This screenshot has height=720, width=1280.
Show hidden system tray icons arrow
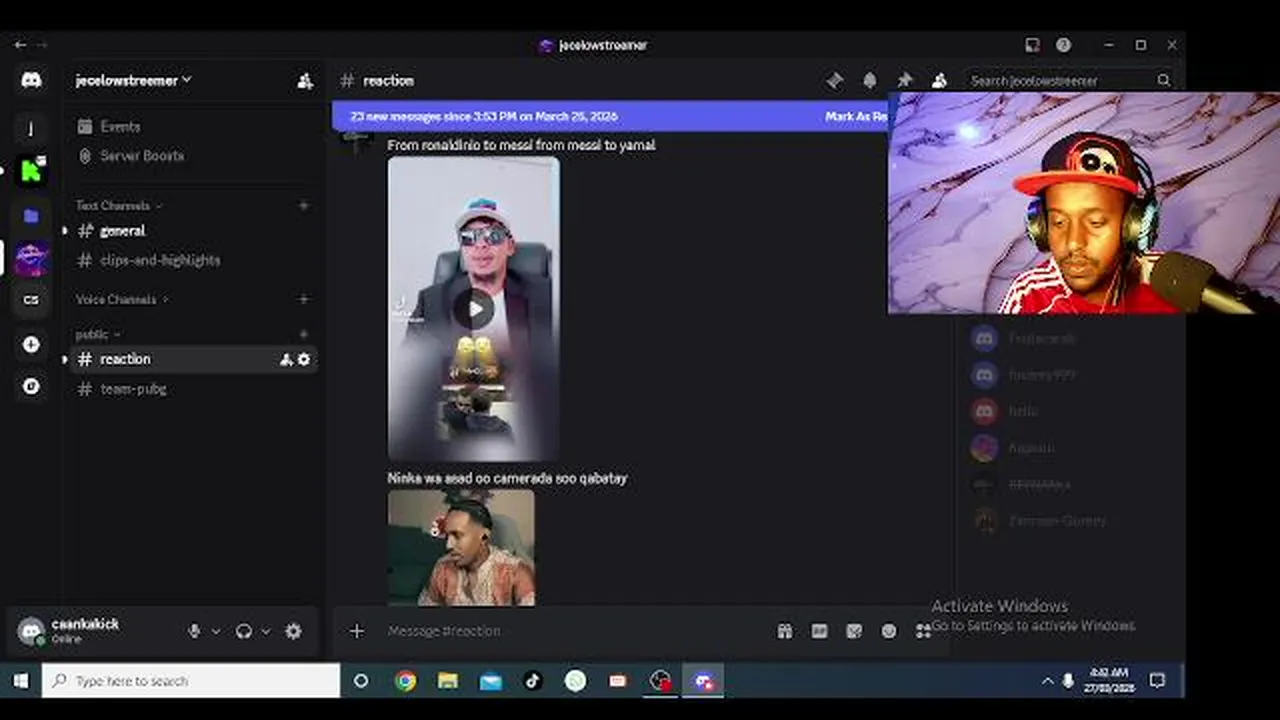click(1047, 681)
